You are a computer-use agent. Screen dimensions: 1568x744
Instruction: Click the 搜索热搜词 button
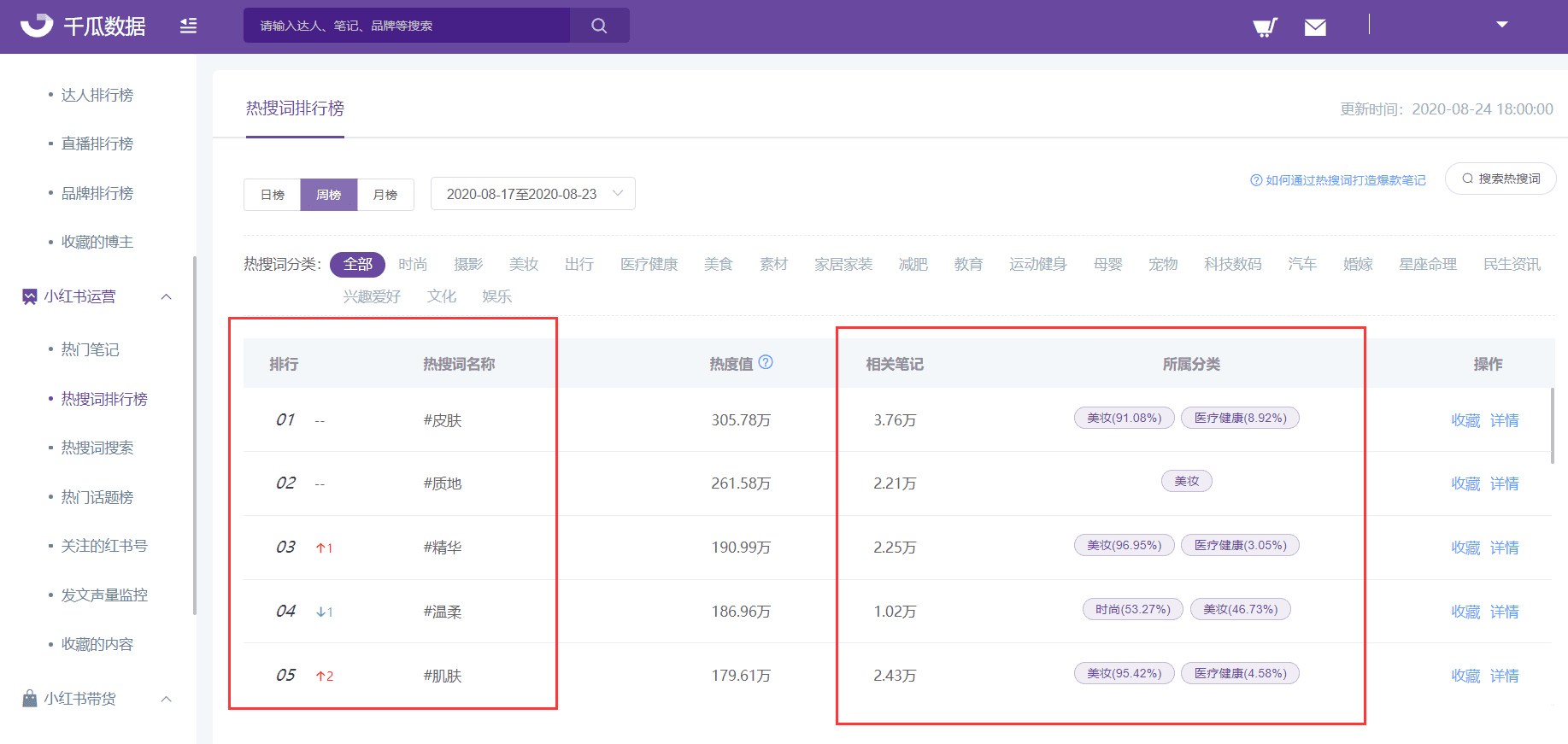pos(1500,179)
